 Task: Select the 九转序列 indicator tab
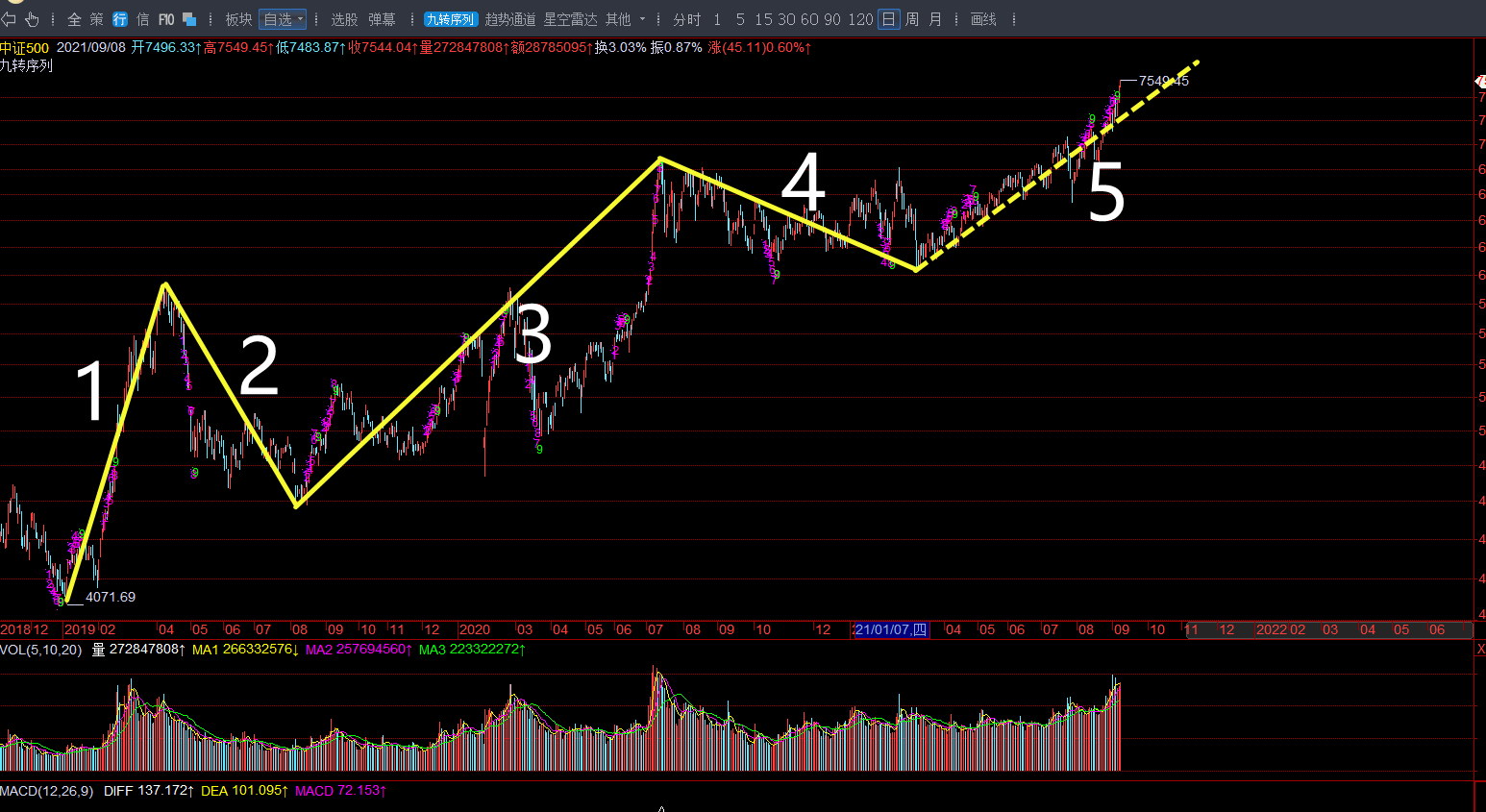(x=451, y=19)
